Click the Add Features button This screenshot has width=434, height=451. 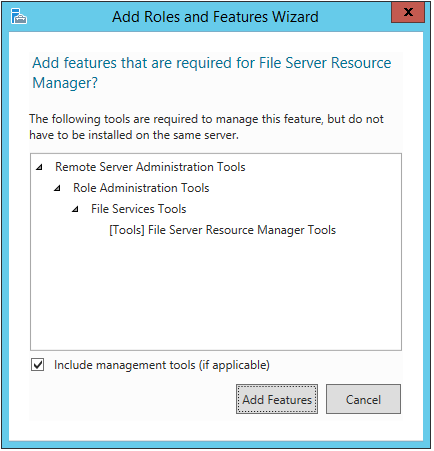tap(277, 399)
